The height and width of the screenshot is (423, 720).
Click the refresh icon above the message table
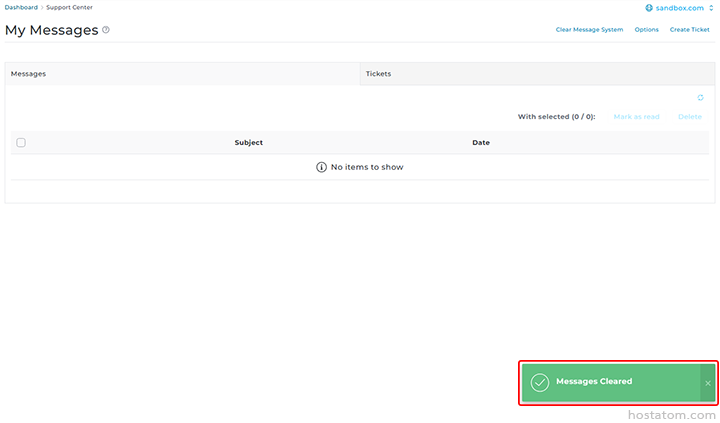pyautogui.click(x=700, y=98)
